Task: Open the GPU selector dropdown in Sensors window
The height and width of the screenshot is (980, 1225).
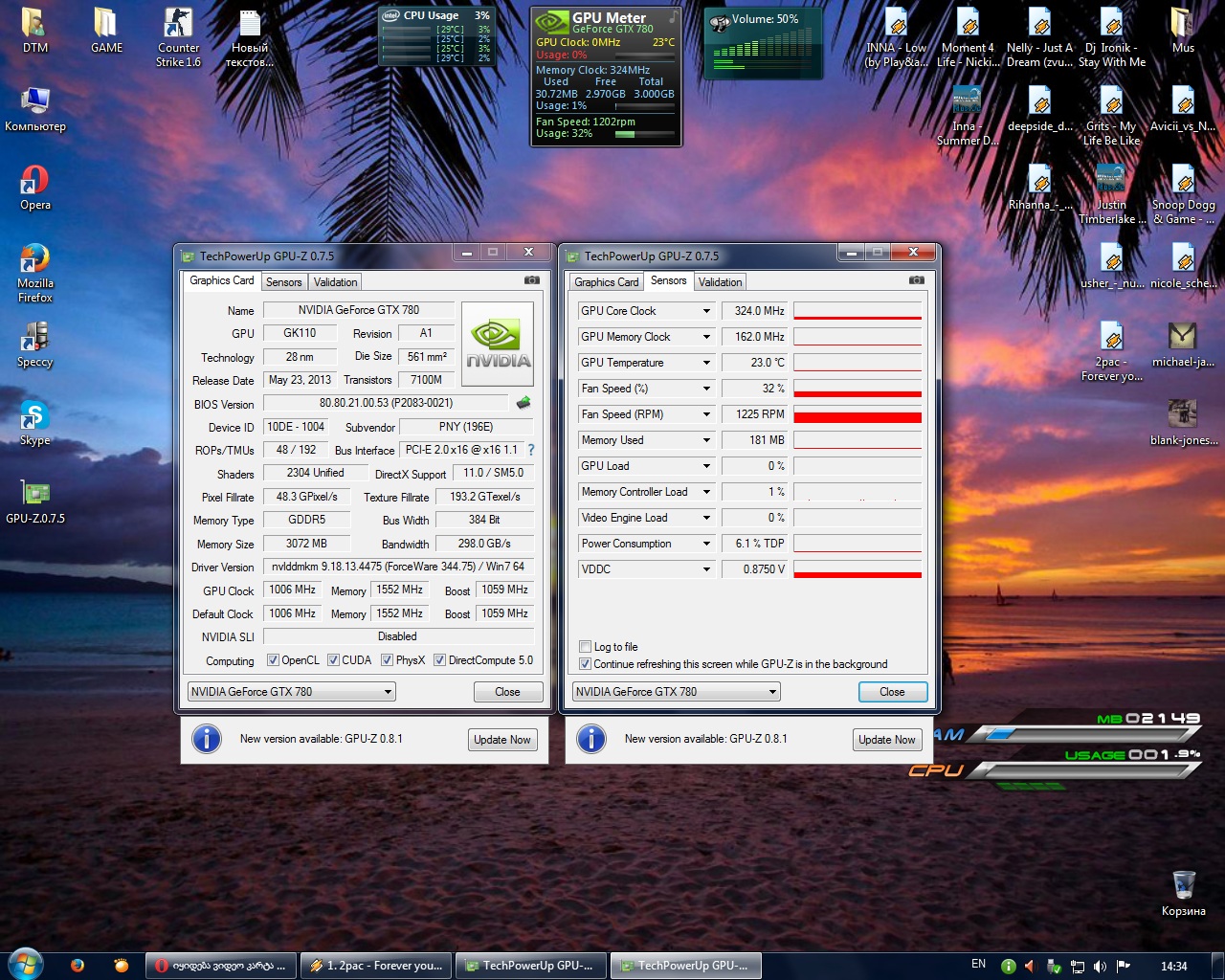Action: pos(771,692)
